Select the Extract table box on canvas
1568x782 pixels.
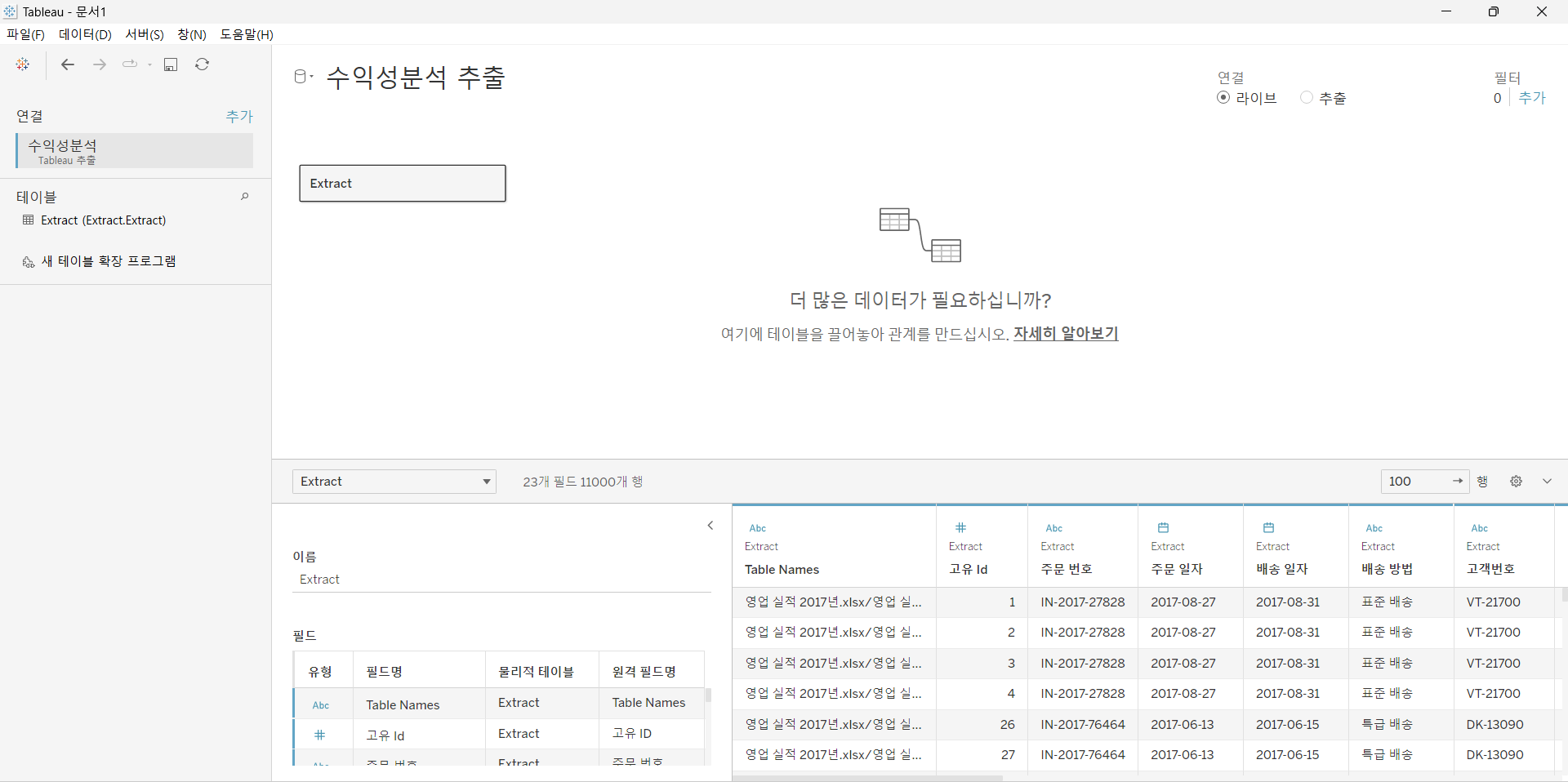[x=403, y=184]
